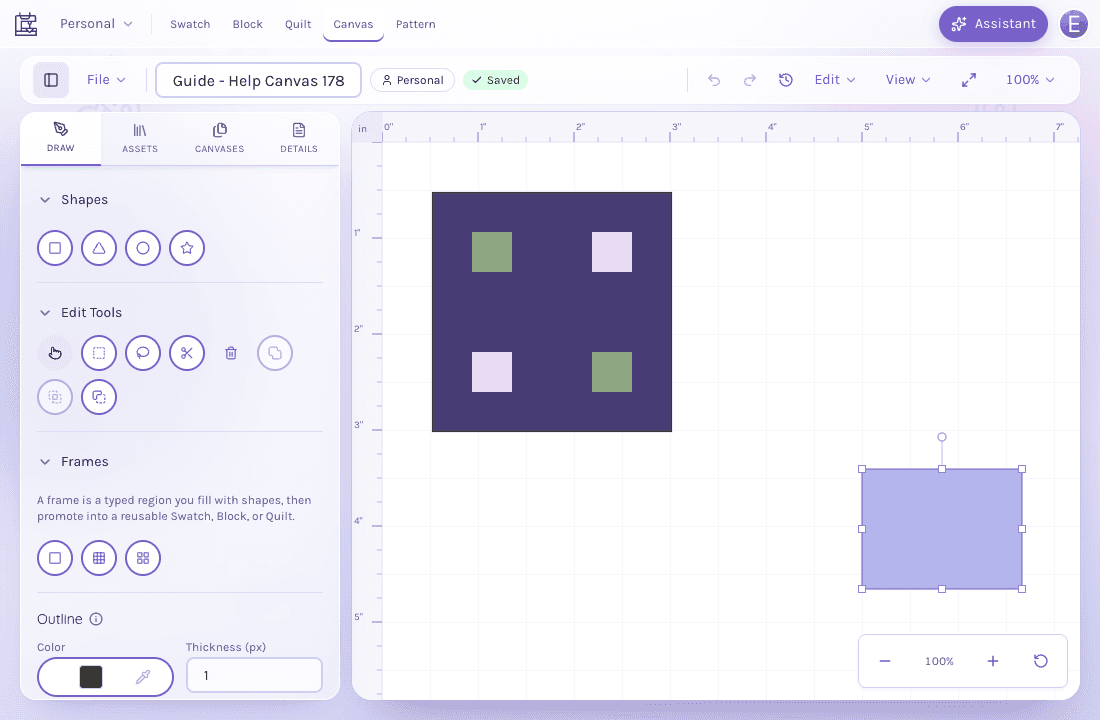Click the Saved status badge

[495, 80]
